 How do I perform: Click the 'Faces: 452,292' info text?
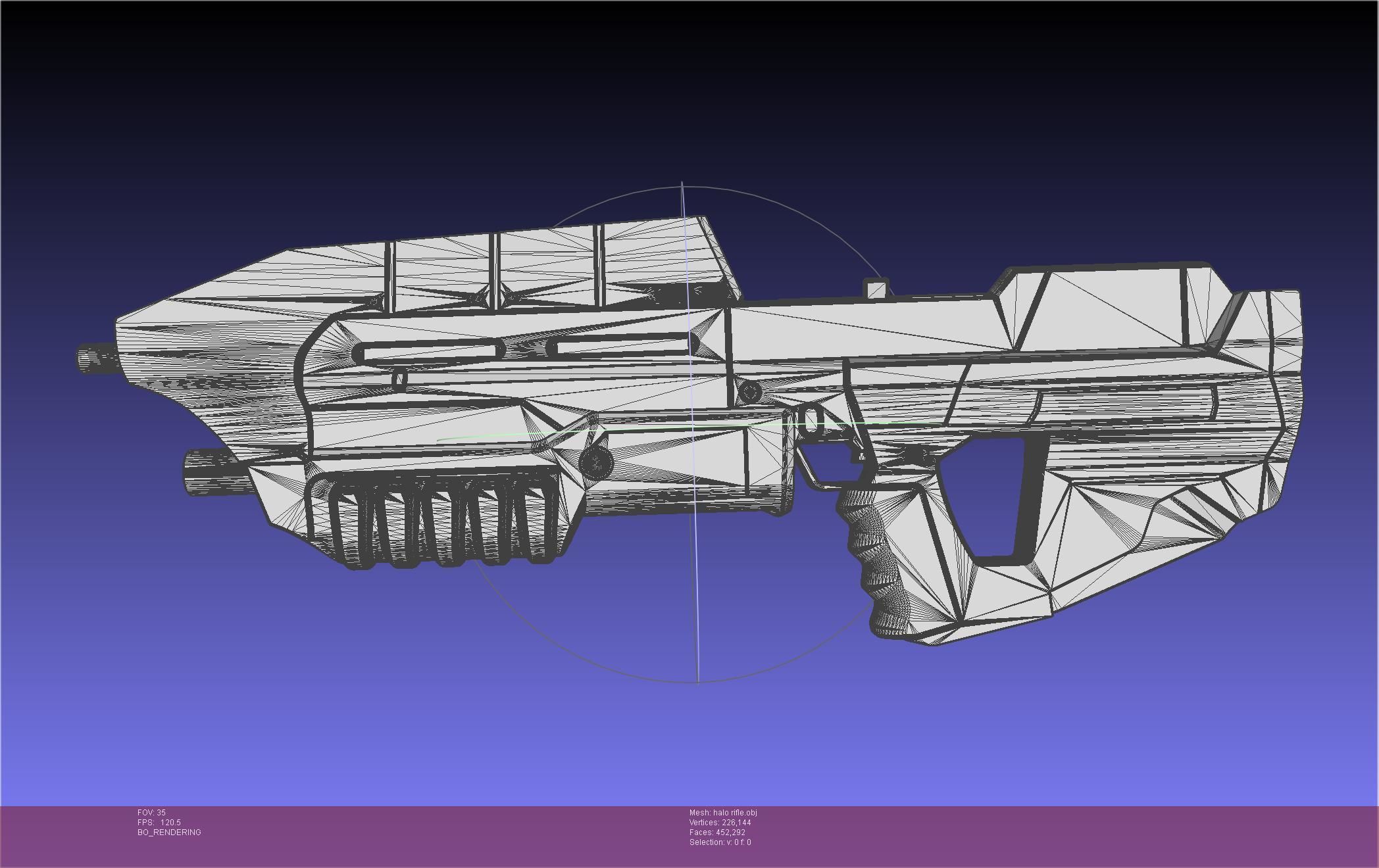click(x=717, y=832)
